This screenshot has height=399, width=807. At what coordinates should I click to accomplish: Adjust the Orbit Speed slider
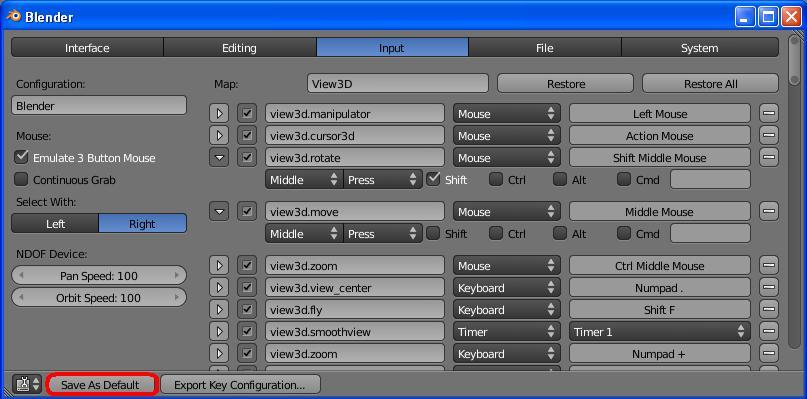tap(99, 297)
